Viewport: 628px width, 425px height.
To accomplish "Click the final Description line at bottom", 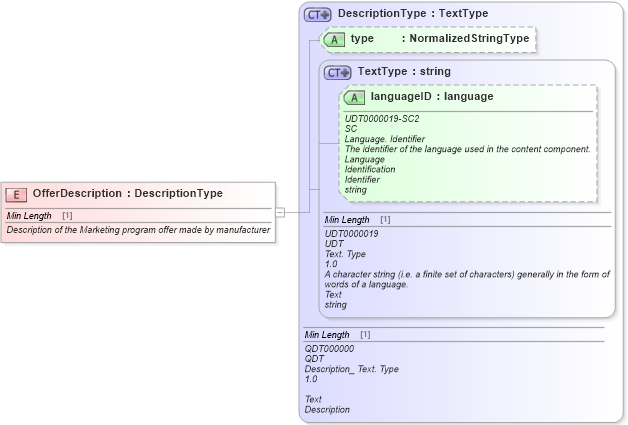I will [x=327, y=410].
